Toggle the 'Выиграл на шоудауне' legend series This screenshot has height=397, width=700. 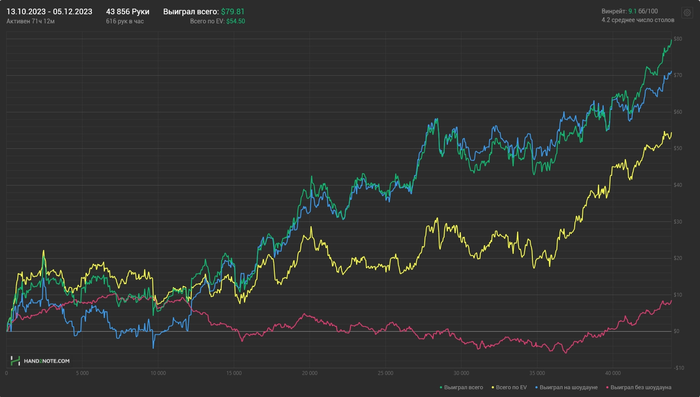tap(566, 388)
